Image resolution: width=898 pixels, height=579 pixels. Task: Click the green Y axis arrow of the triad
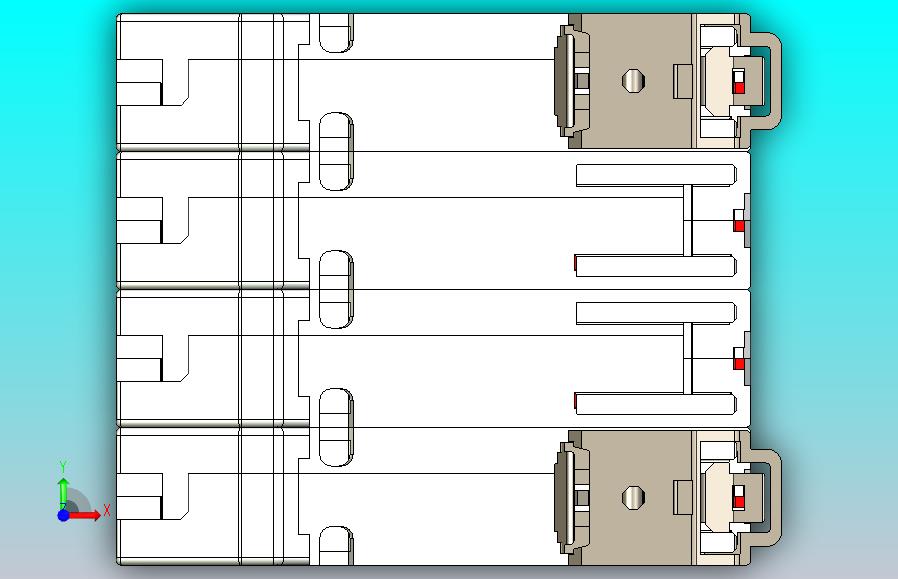tap(64, 493)
